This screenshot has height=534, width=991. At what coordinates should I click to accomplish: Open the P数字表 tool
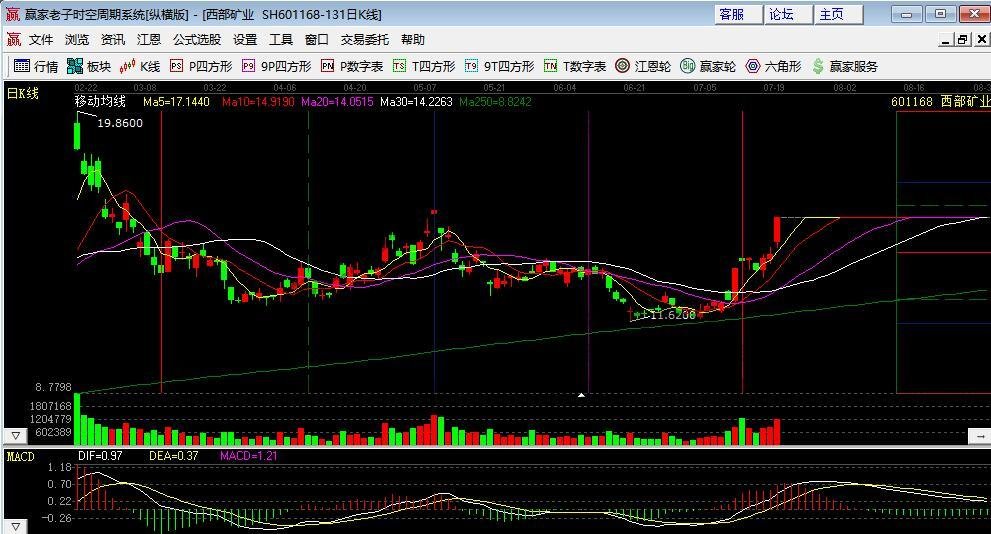click(x=352, y=66)
